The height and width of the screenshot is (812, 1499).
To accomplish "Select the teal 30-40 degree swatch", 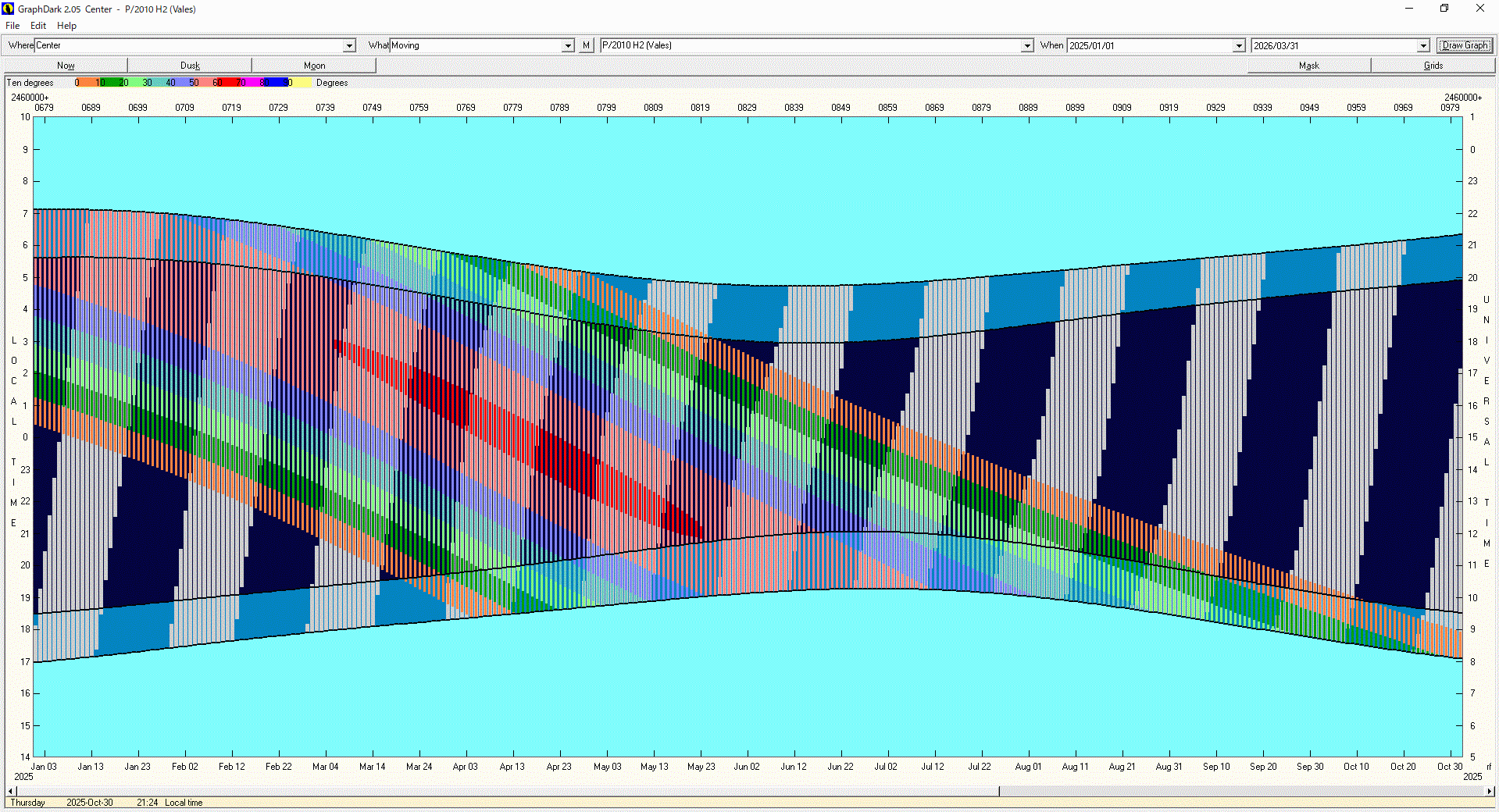I will (158, 83).
